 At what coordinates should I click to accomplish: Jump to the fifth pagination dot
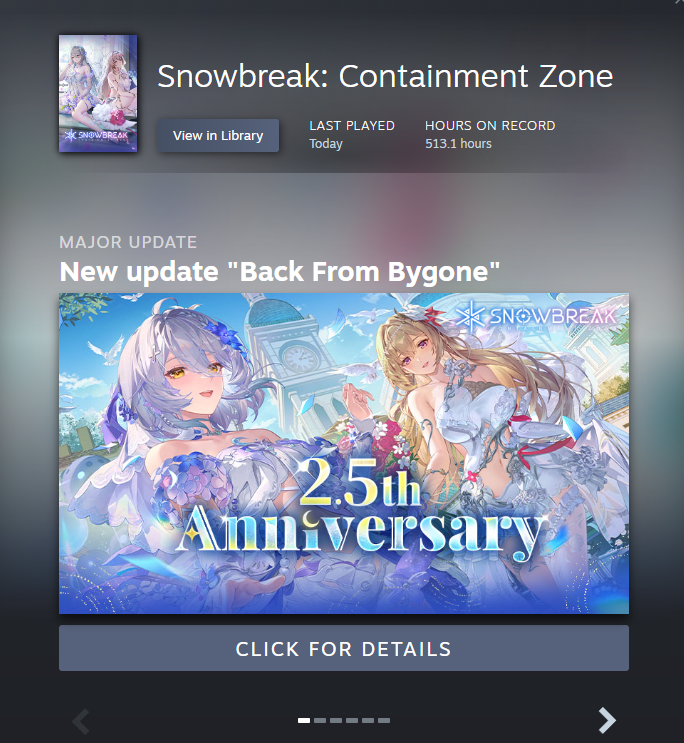(x=368, y=720)
